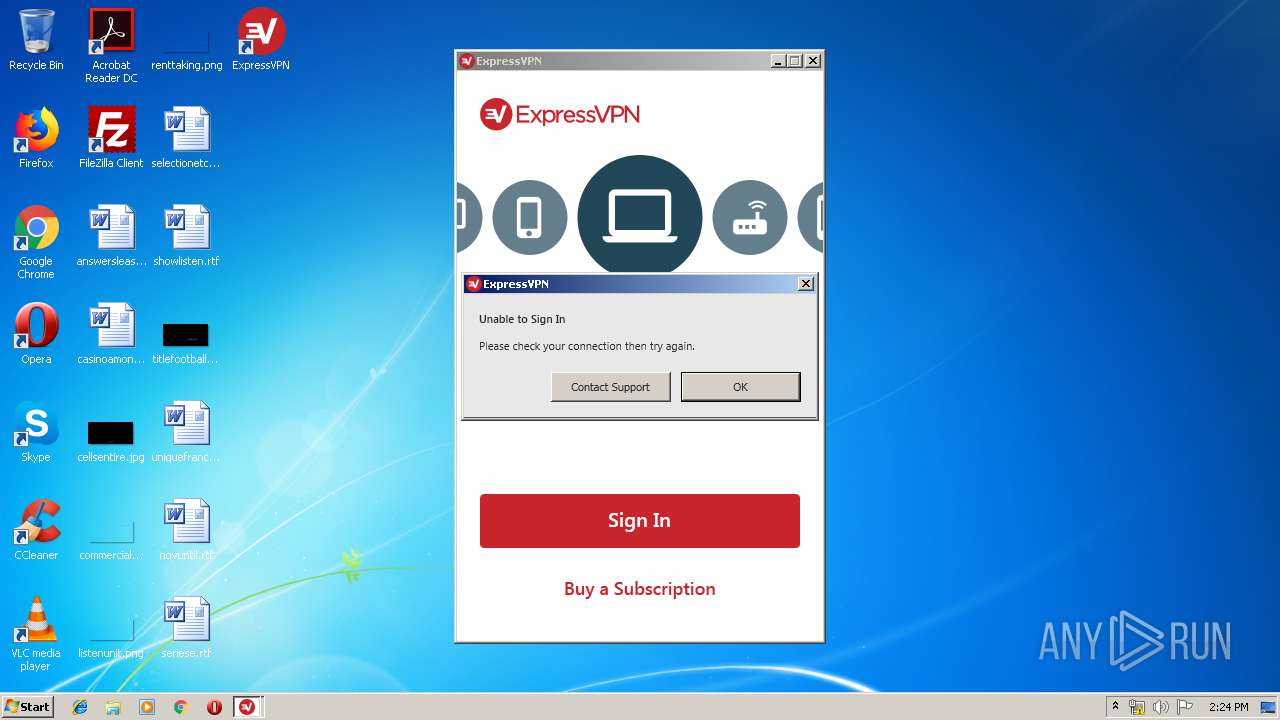The image size is (1280, 720).
Task: Open the Action Center flag icon
Action: coord(1185,707)
